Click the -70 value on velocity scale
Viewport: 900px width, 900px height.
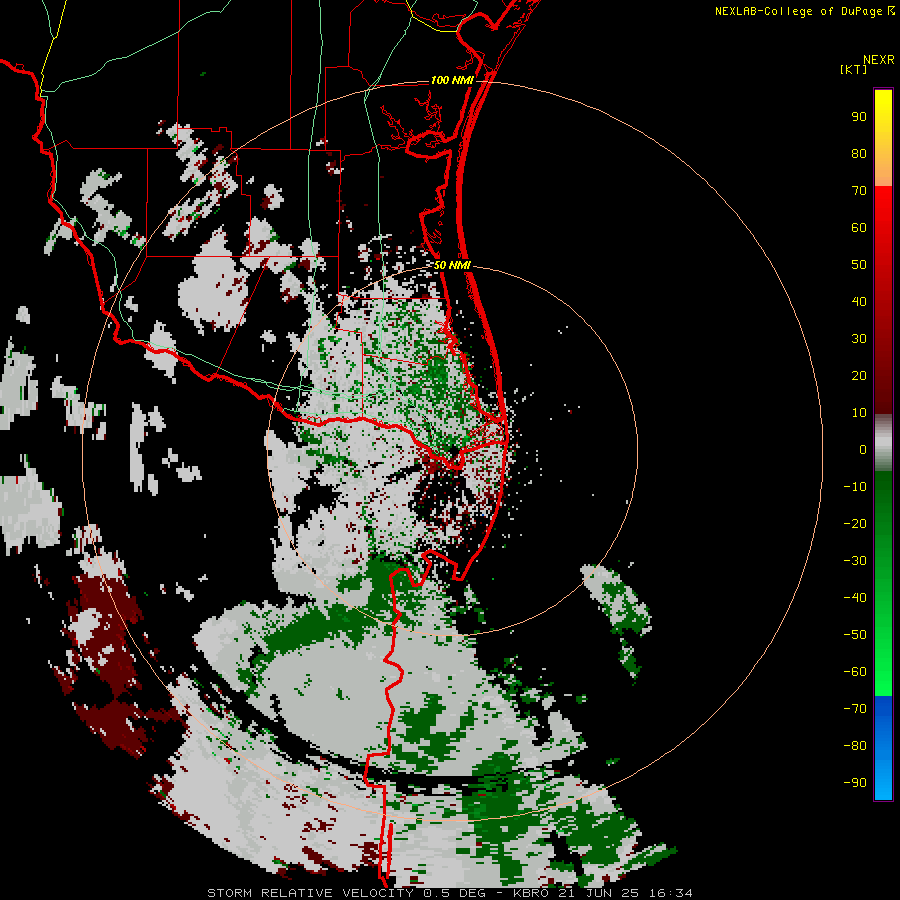coord(855,709)
